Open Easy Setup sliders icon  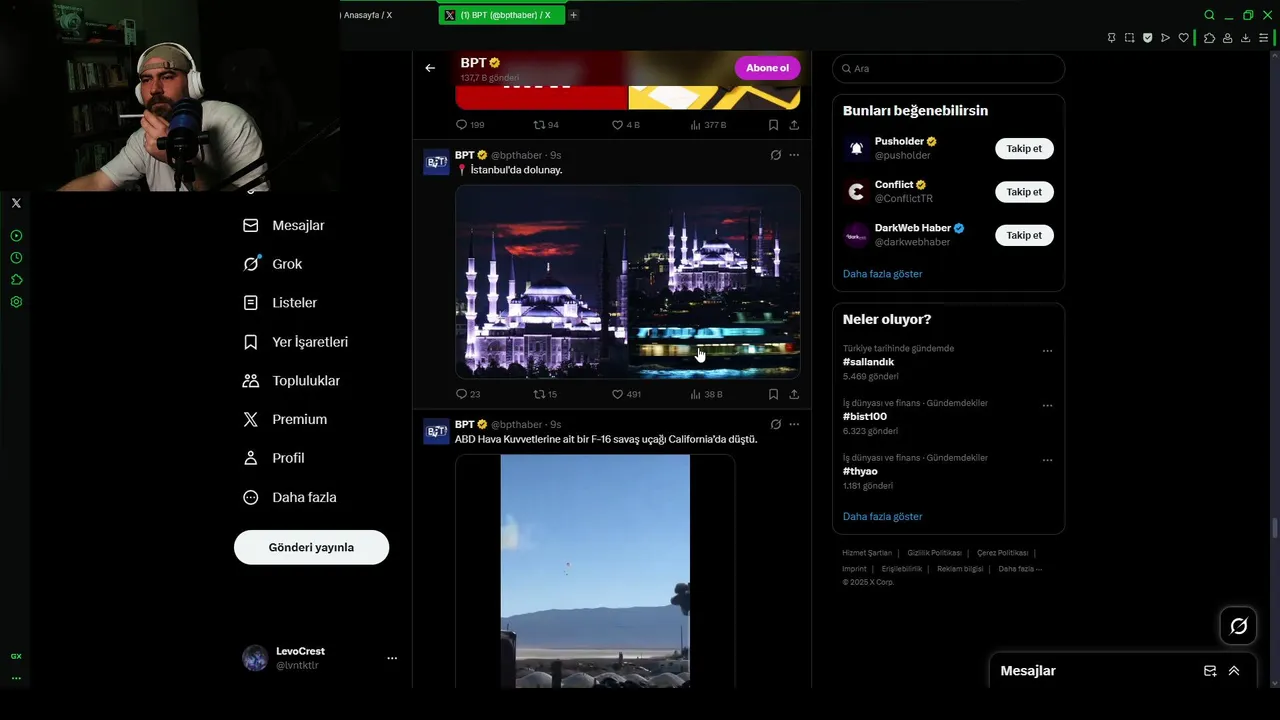pos(1264,38)
